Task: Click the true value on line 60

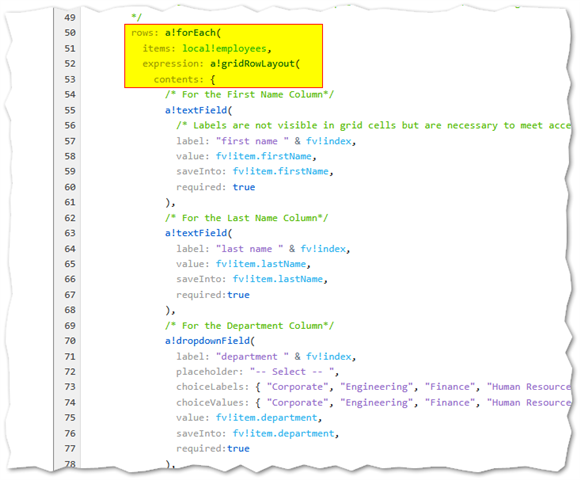Action: [x=244, y=187]
